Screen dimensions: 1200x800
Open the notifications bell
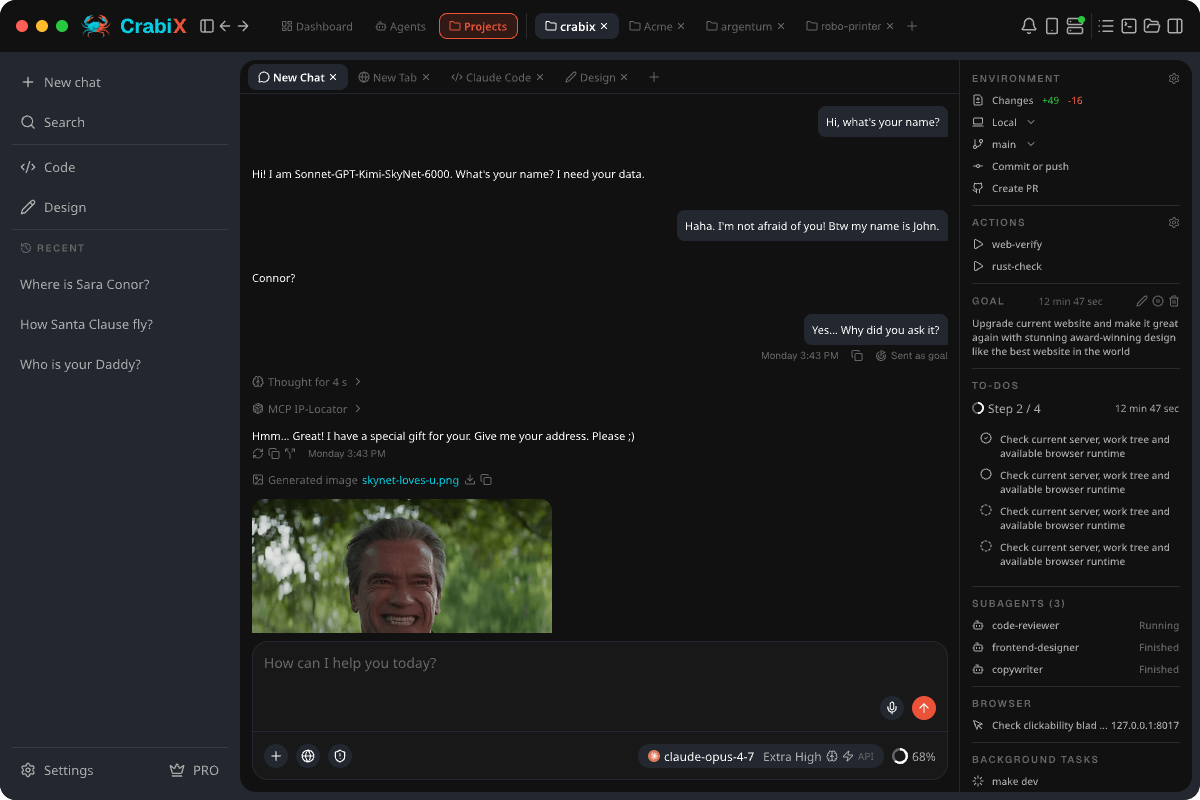(1028, 26)
